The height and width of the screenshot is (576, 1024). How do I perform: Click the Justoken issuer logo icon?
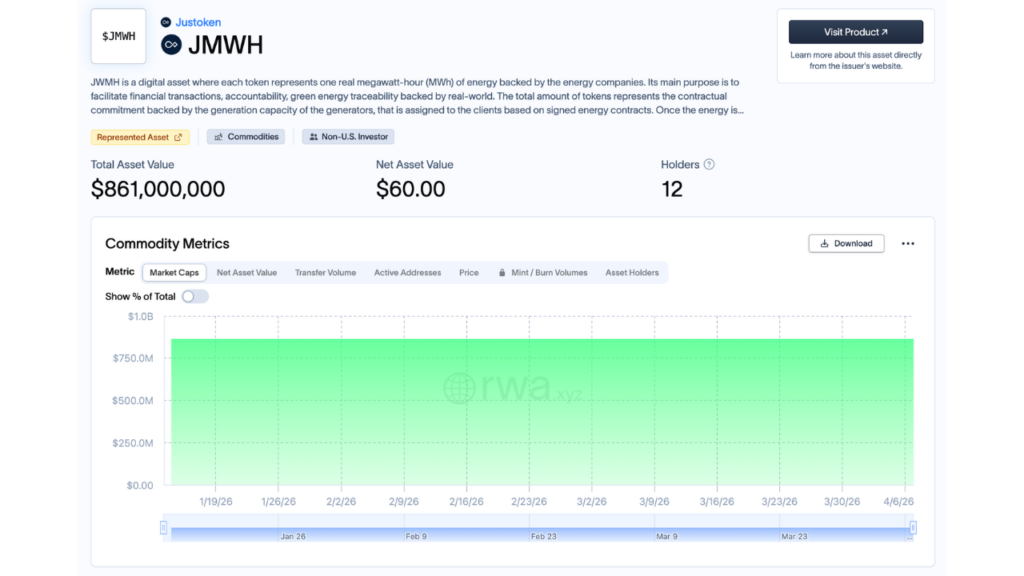click(x=165, y=22)
